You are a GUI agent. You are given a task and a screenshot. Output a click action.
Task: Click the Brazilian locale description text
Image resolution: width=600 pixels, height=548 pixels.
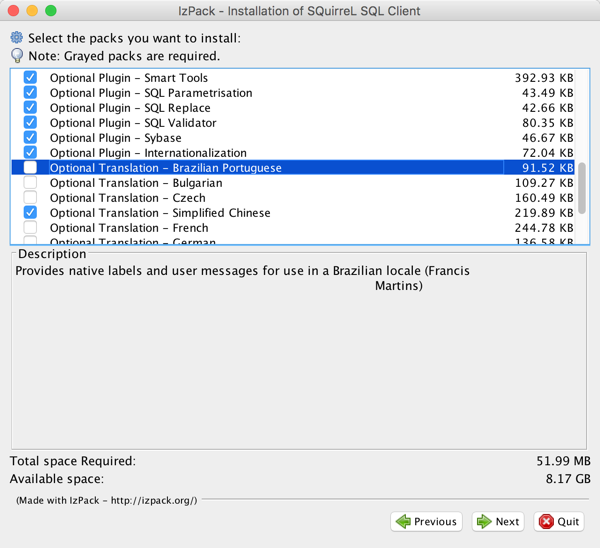point(242,278)
